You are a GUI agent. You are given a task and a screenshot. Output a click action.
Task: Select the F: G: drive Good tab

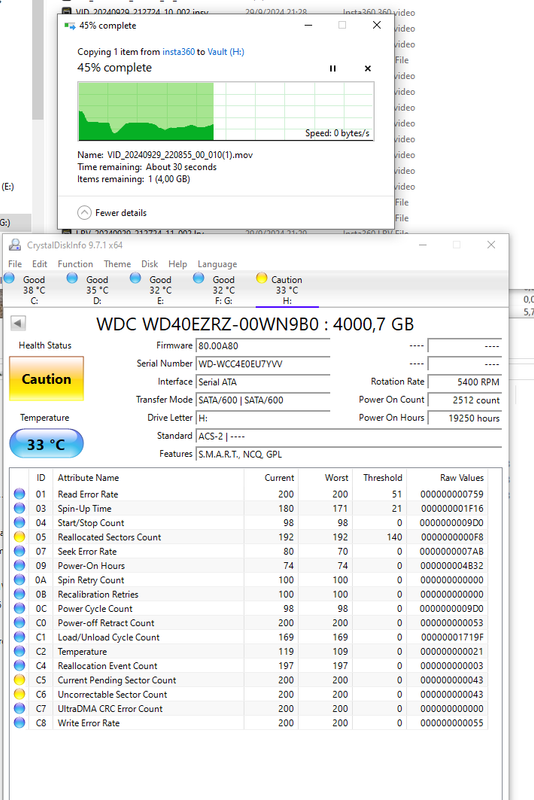tap(221, 290)
